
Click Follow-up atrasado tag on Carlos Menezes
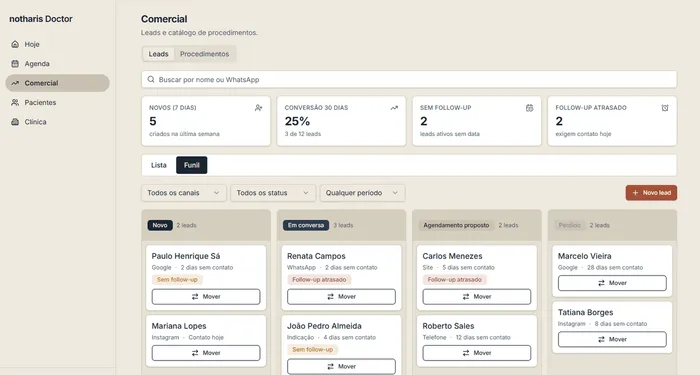(x=454, y=279)
